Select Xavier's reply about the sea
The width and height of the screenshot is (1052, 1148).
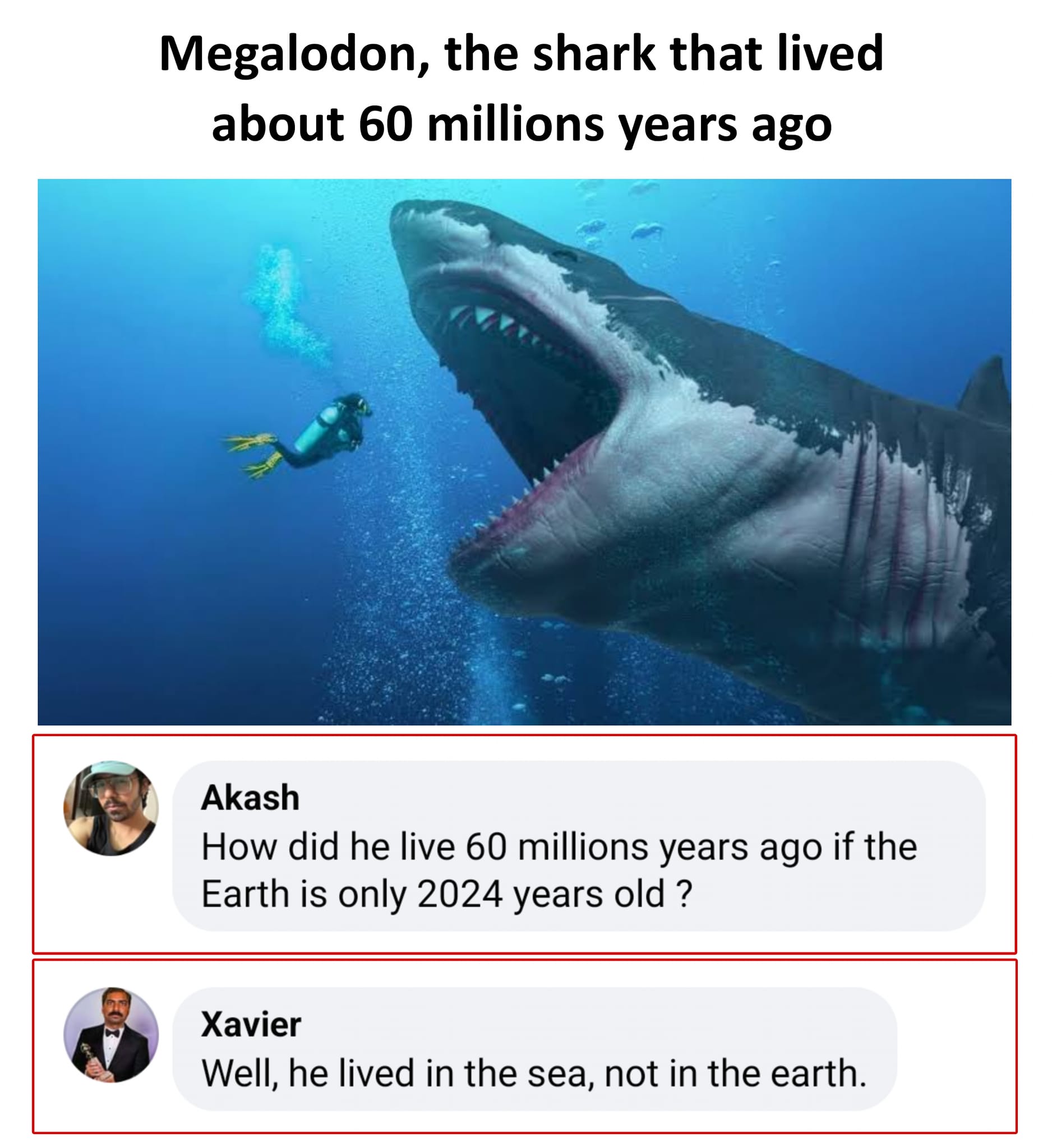(x=533, y=1073)
